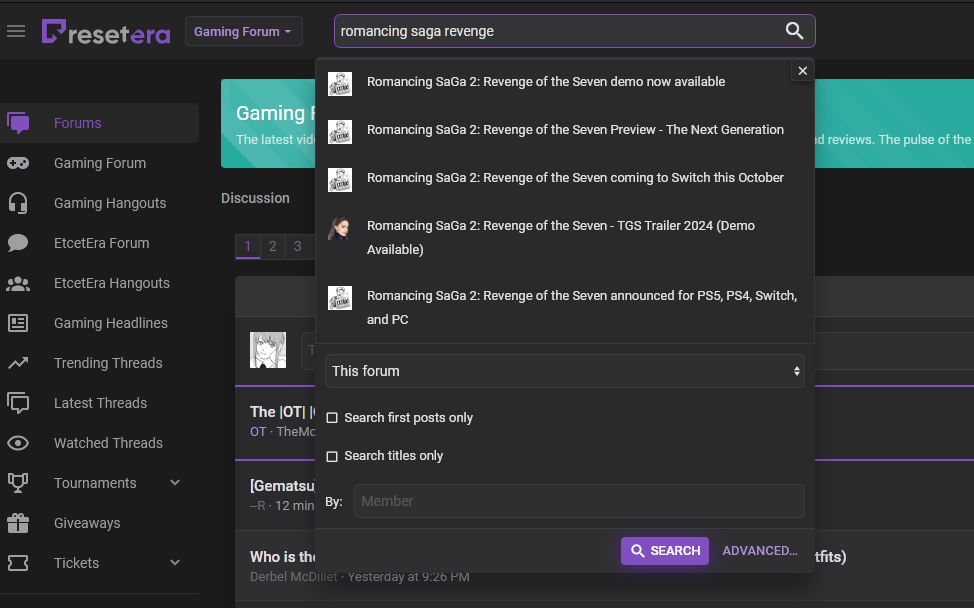974x608 pixels.
Task: Go to page 2 of threads
Action: [272, 247]
